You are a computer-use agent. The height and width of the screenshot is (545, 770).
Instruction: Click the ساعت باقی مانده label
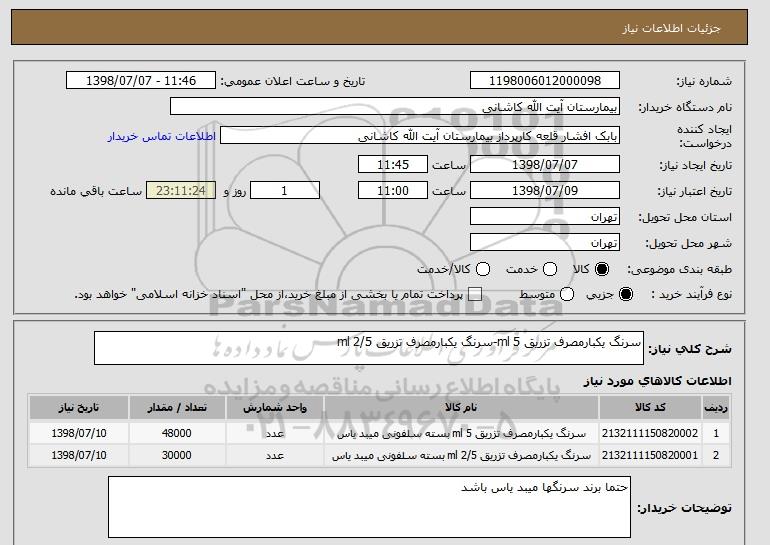[96, 191]
